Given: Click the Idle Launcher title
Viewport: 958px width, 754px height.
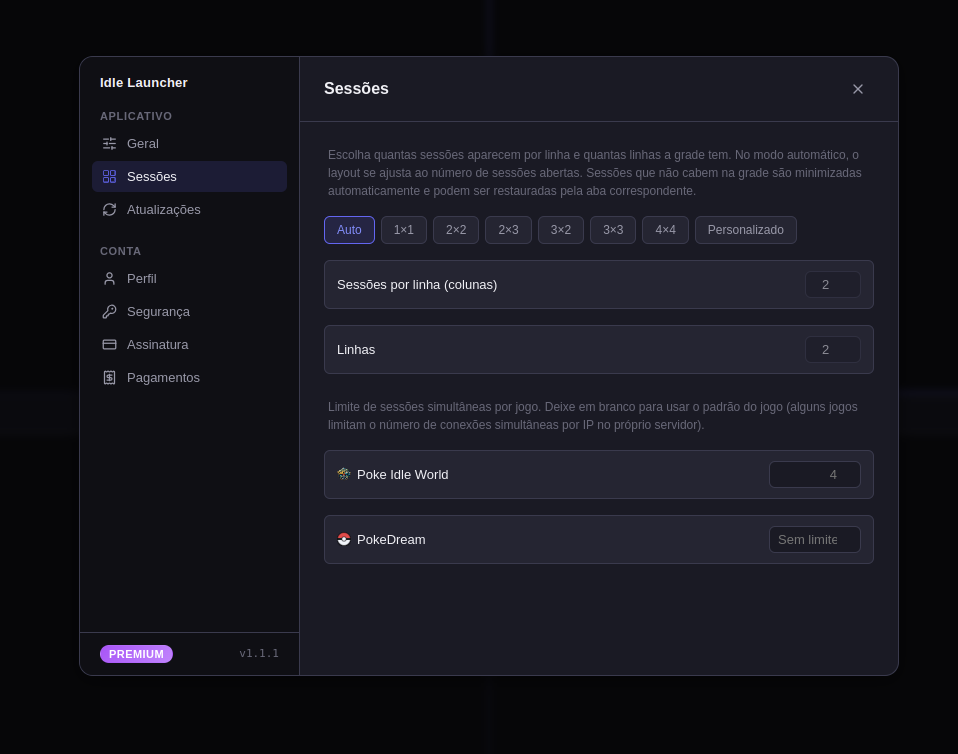Looking at the screenshot, I should [x=144, y=82].
